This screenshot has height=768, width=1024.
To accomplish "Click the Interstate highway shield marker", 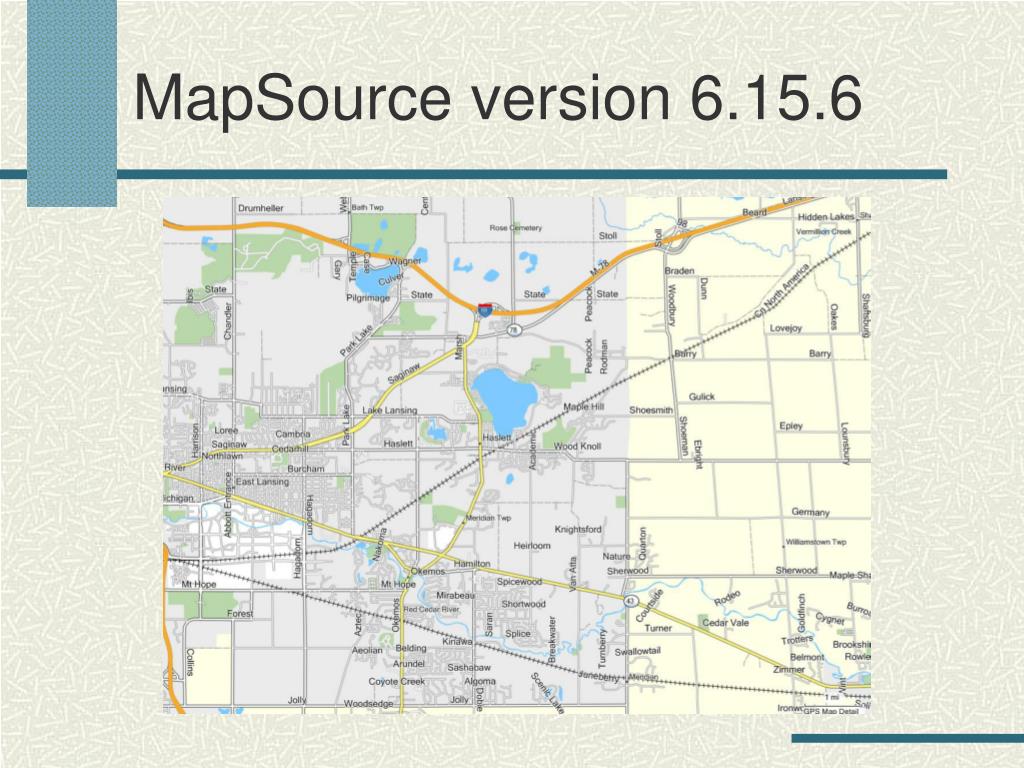I will pos(485,310).
